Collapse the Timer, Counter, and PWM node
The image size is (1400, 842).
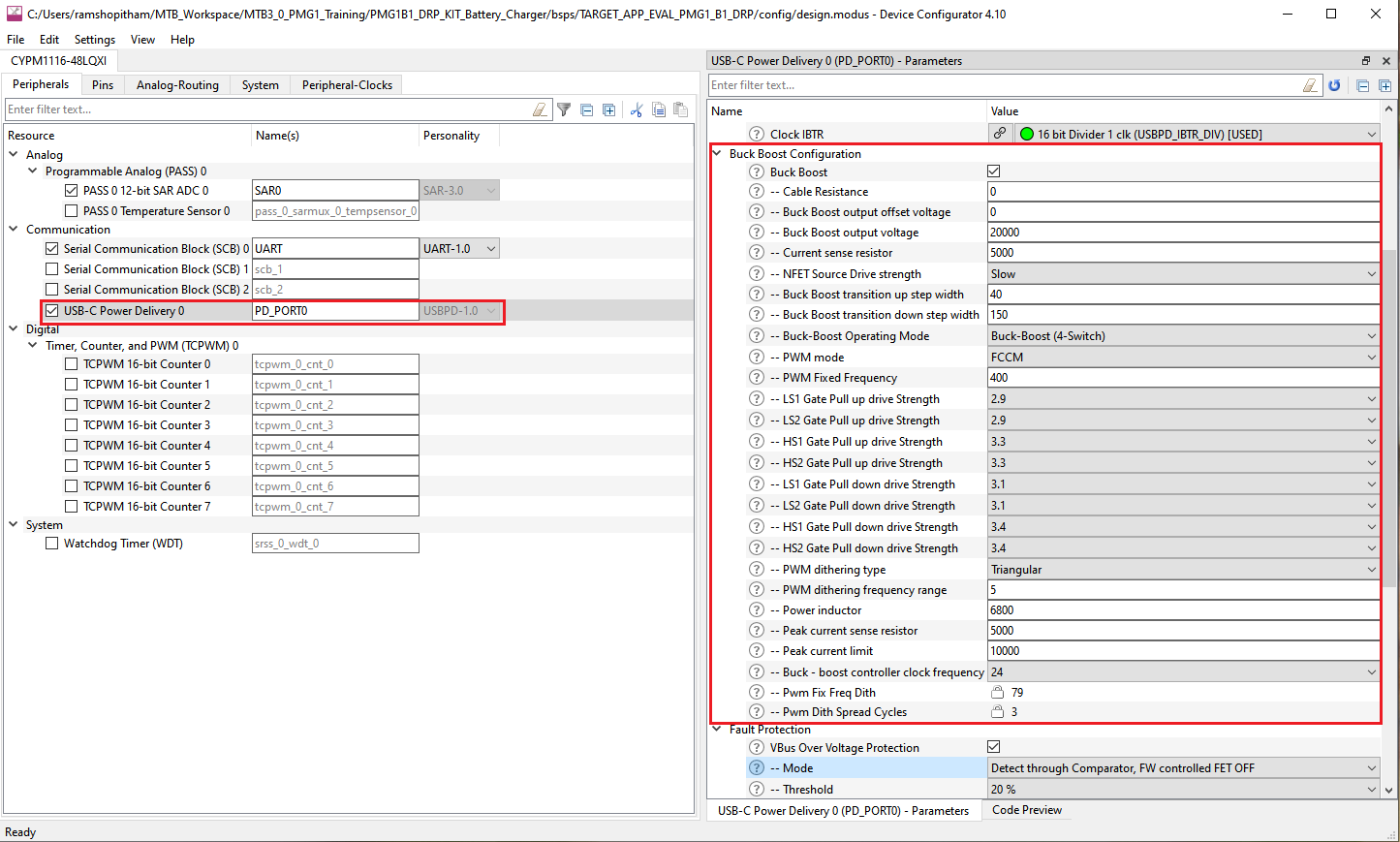tap(33, 345)
